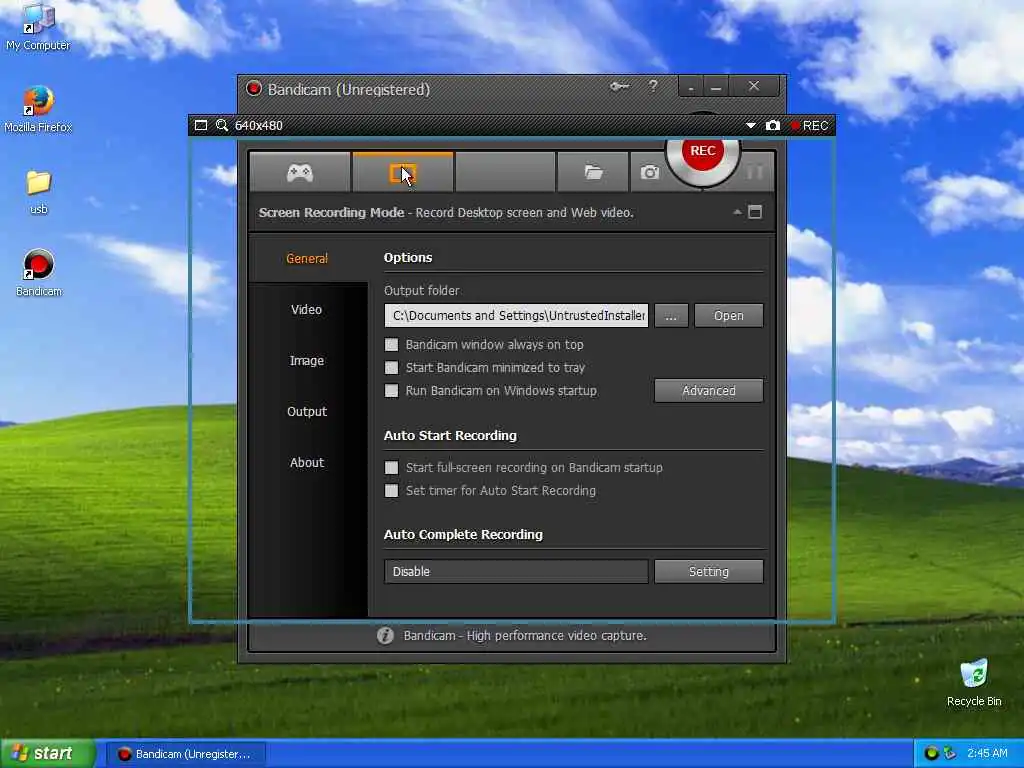Click the usb folder on desktop
Screen dimensions: 1024x768
pyautogui.click(x=39, y=192)
